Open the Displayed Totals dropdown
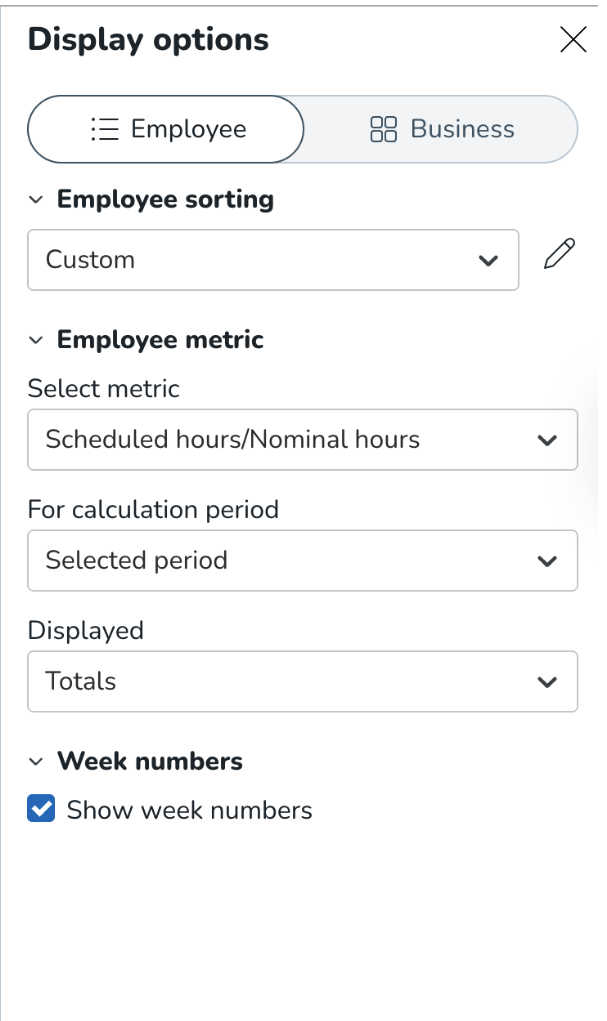Image resolution: width=607 pixels, height=1021 pixels. click(290, 682)
